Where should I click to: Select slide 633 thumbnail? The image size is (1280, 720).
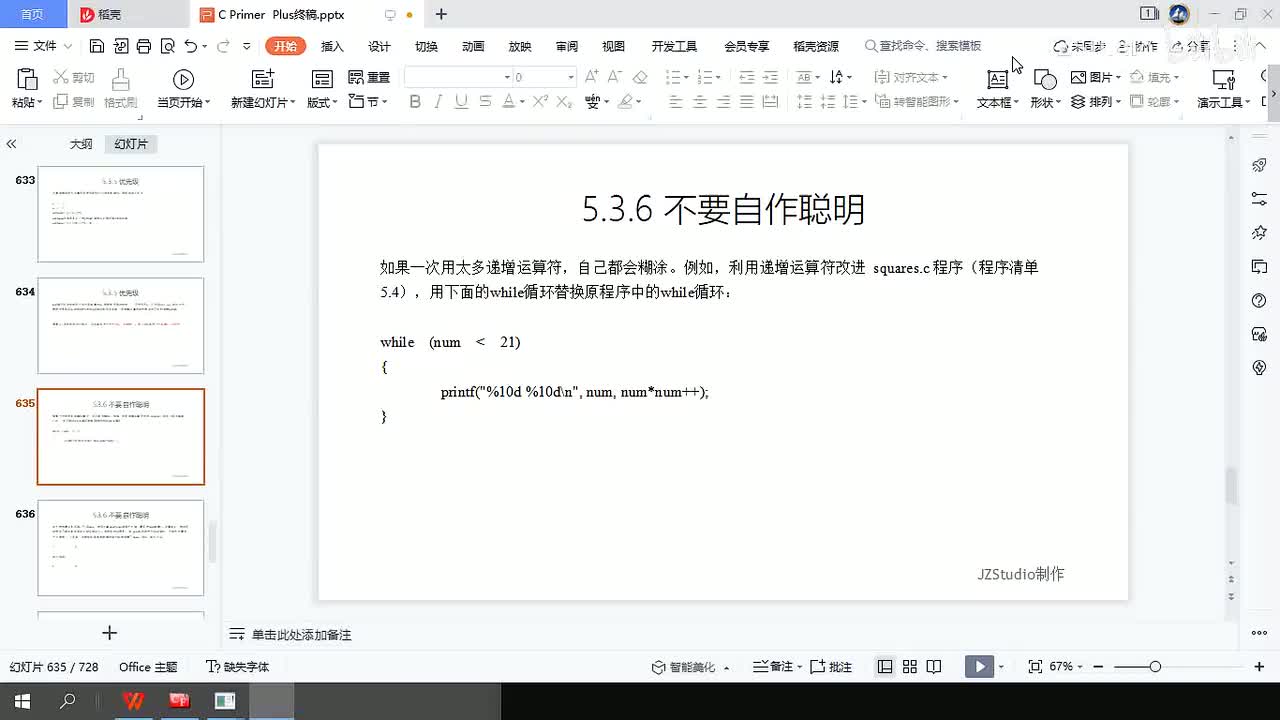click(121, 214)
